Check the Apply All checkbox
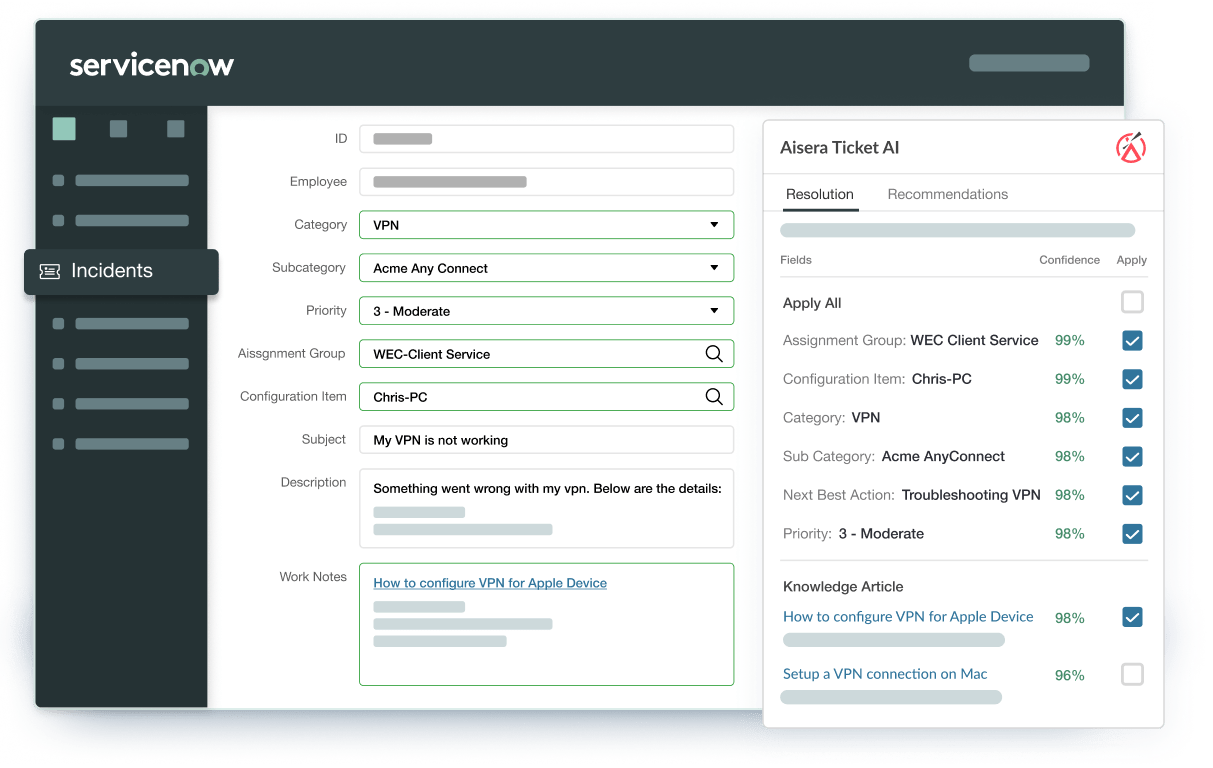This screenshot has height=768, width=1213. 1132,301
